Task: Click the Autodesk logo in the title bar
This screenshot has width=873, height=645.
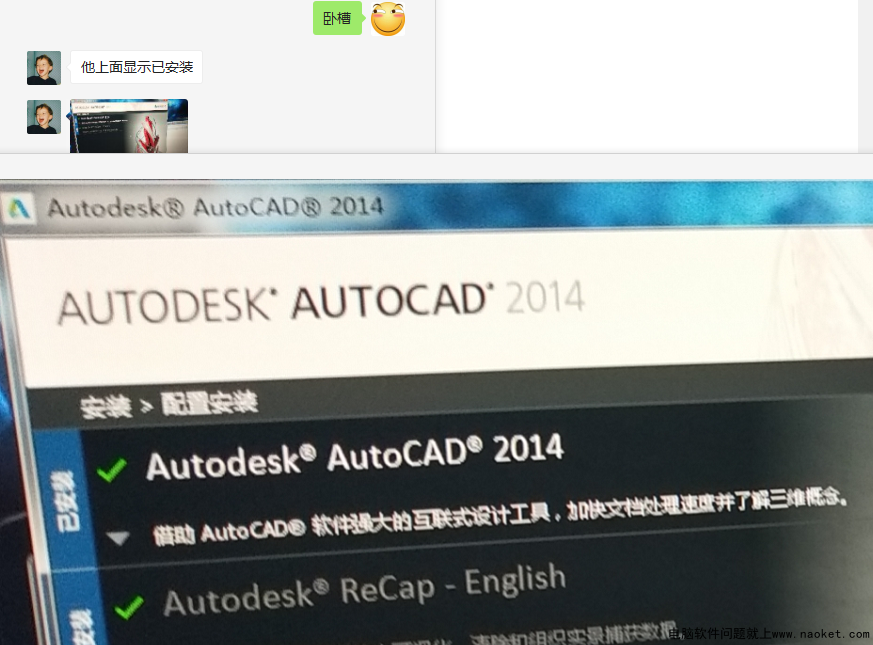Action: tap(19, 209)
